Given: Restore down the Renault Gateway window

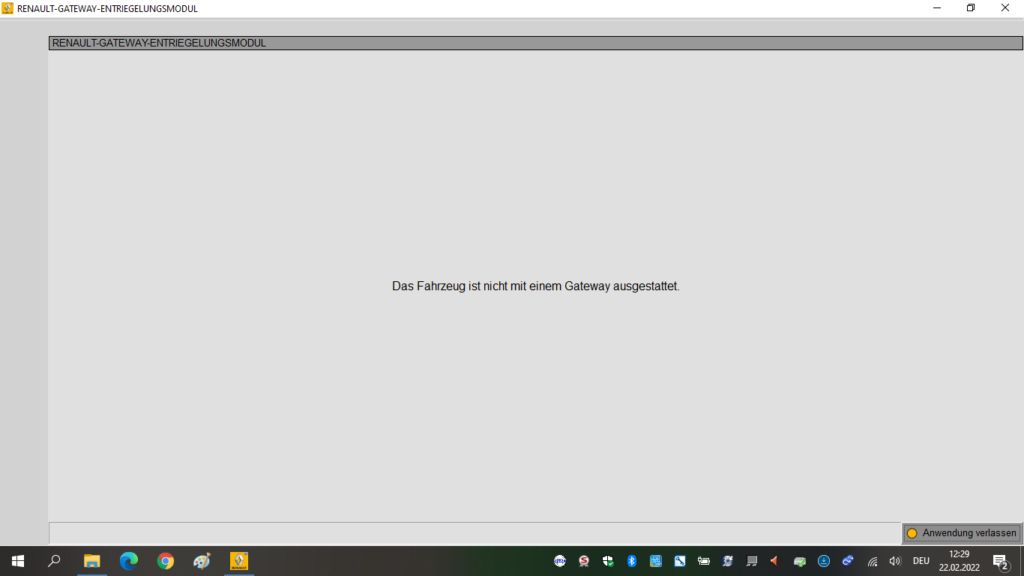Looking at the screenshot, I should (x=970, y=8).
